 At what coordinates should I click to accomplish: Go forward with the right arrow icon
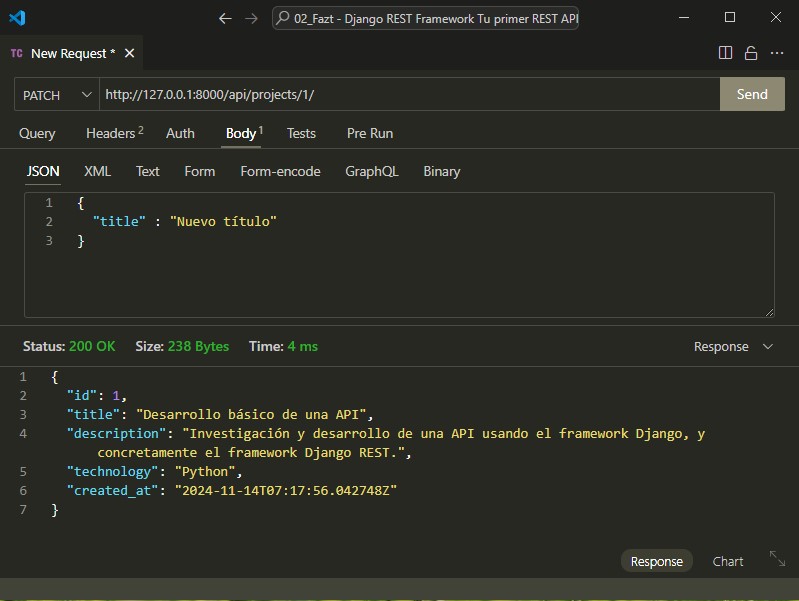click(251, 19)
